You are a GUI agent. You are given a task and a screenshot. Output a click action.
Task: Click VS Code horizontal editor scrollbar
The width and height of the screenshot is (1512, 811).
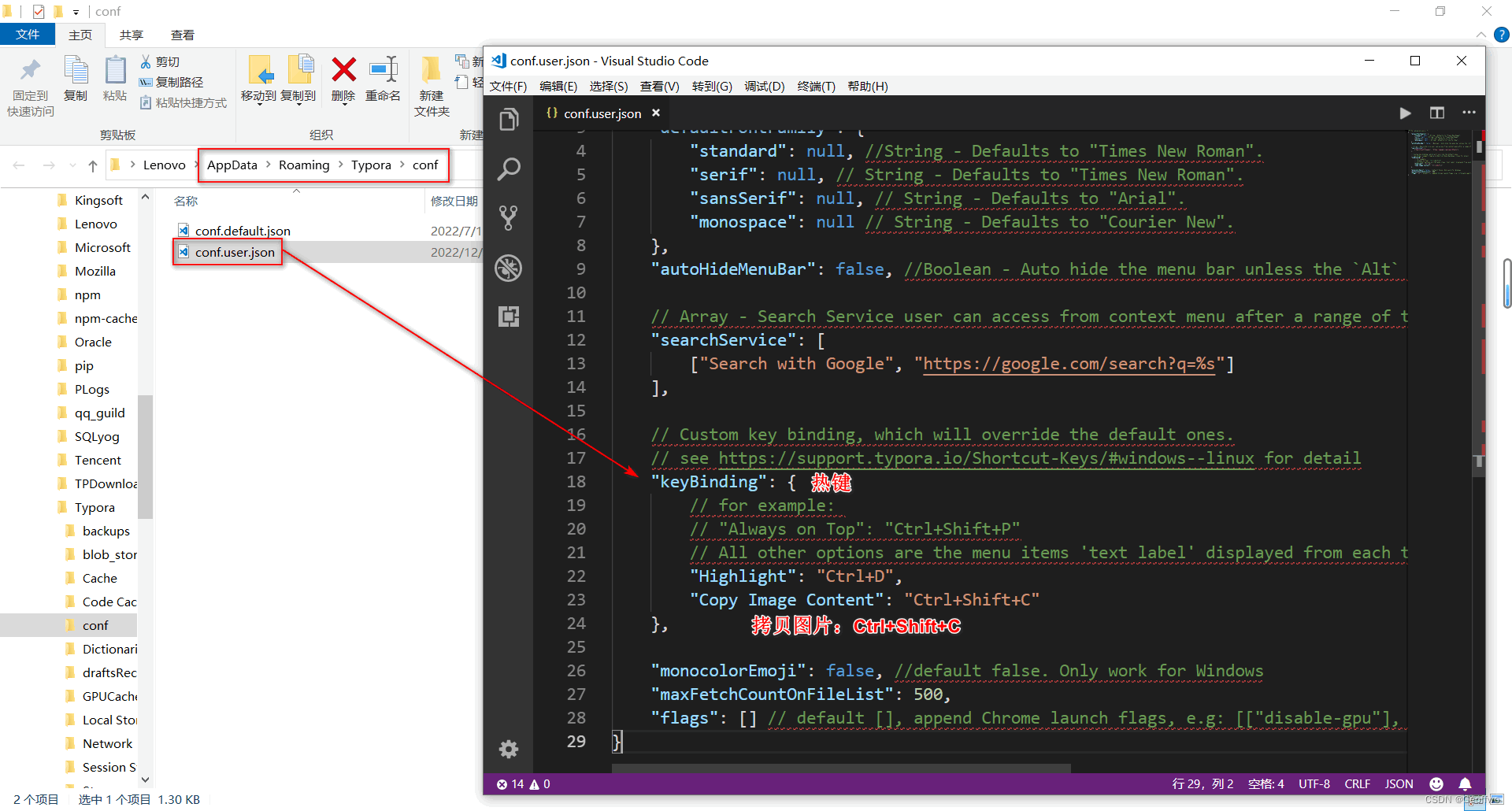[x=841, y=768]
